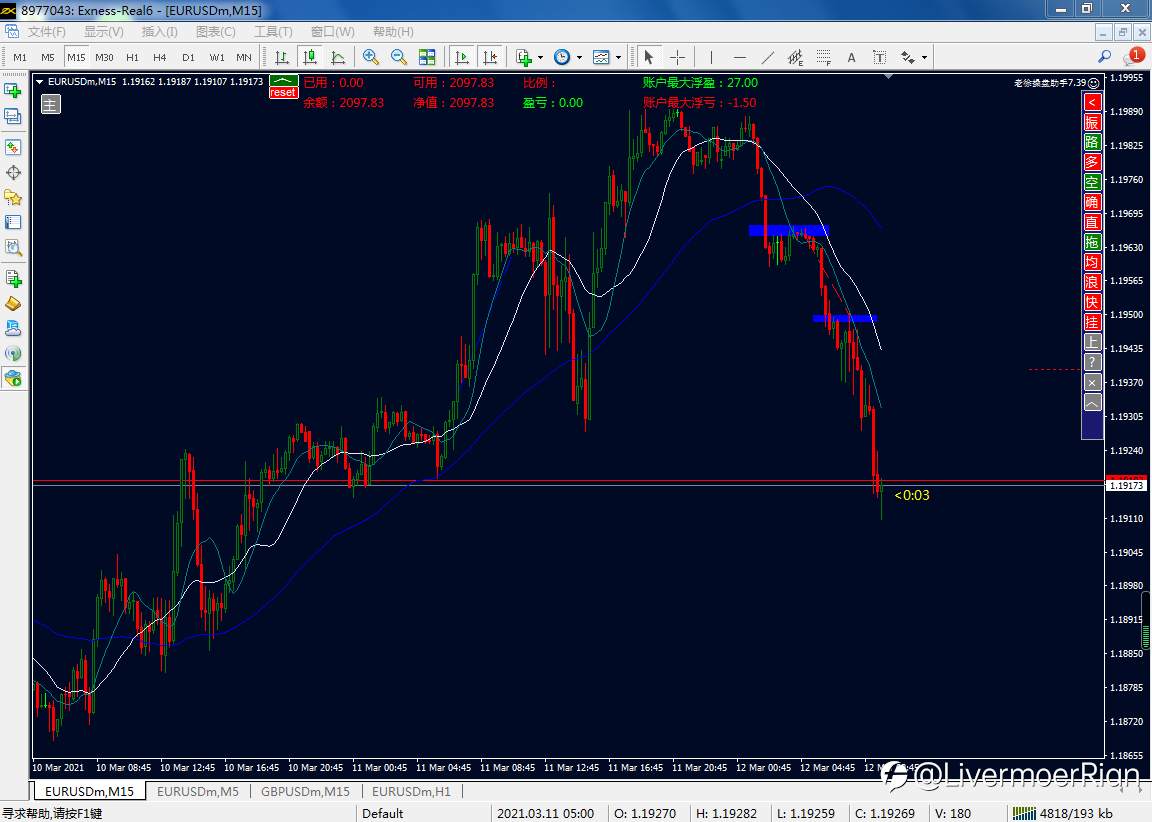
Task: Open MetaEditor yellow book icon
Action: click(x=13, y=303)
